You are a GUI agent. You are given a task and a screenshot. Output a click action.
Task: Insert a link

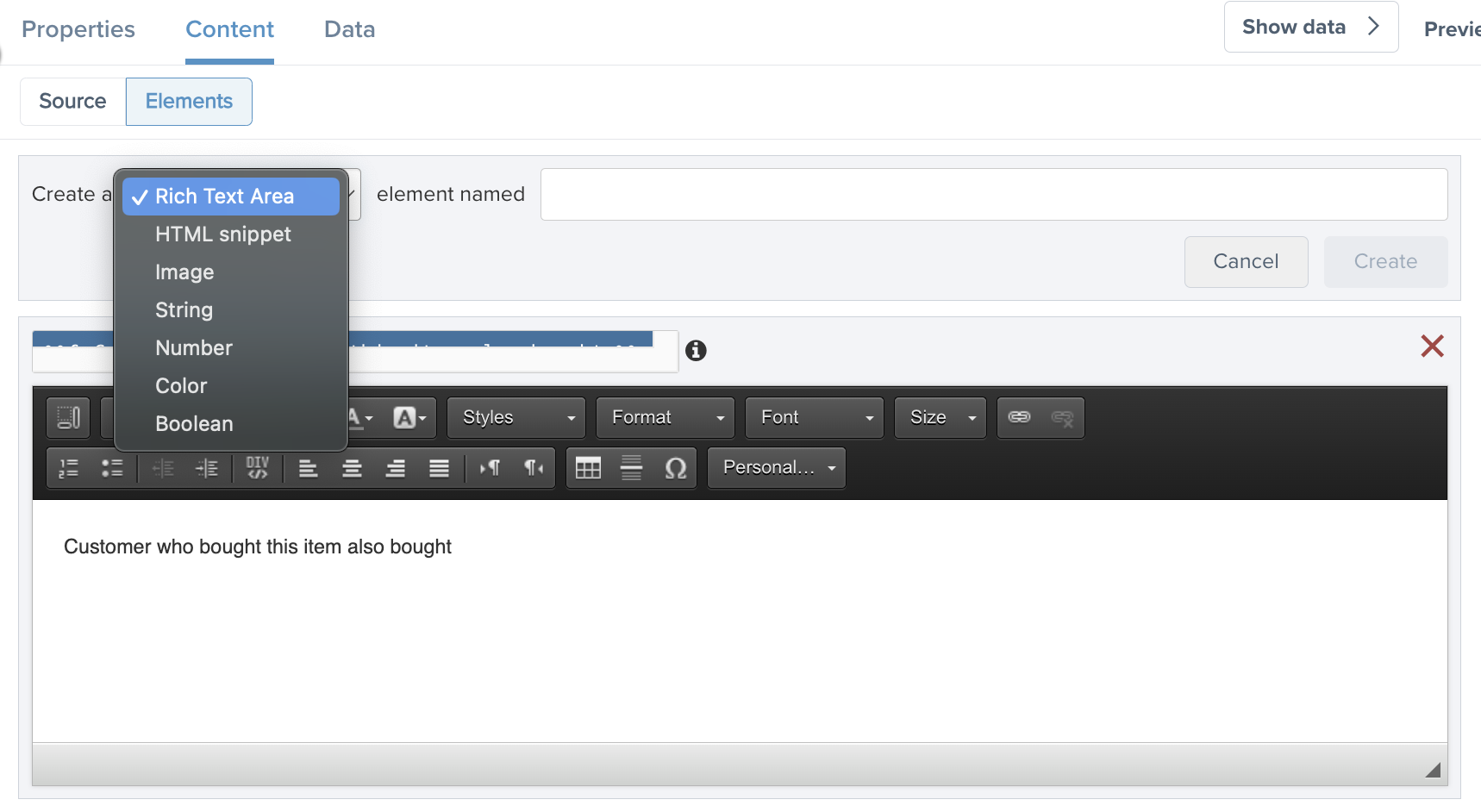[x=1019, y=418]
